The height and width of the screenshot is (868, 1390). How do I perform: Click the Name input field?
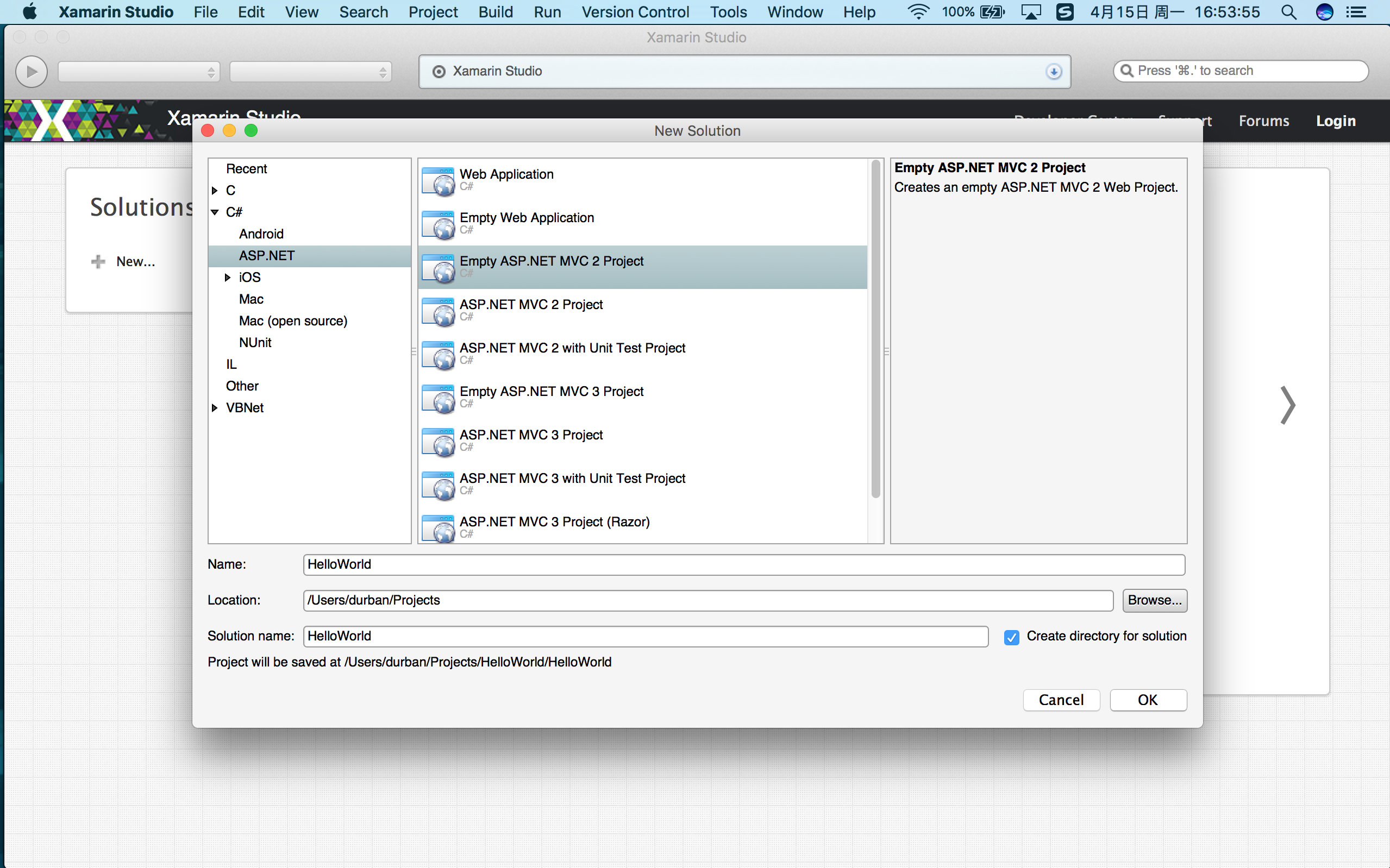tap(743, 565)
